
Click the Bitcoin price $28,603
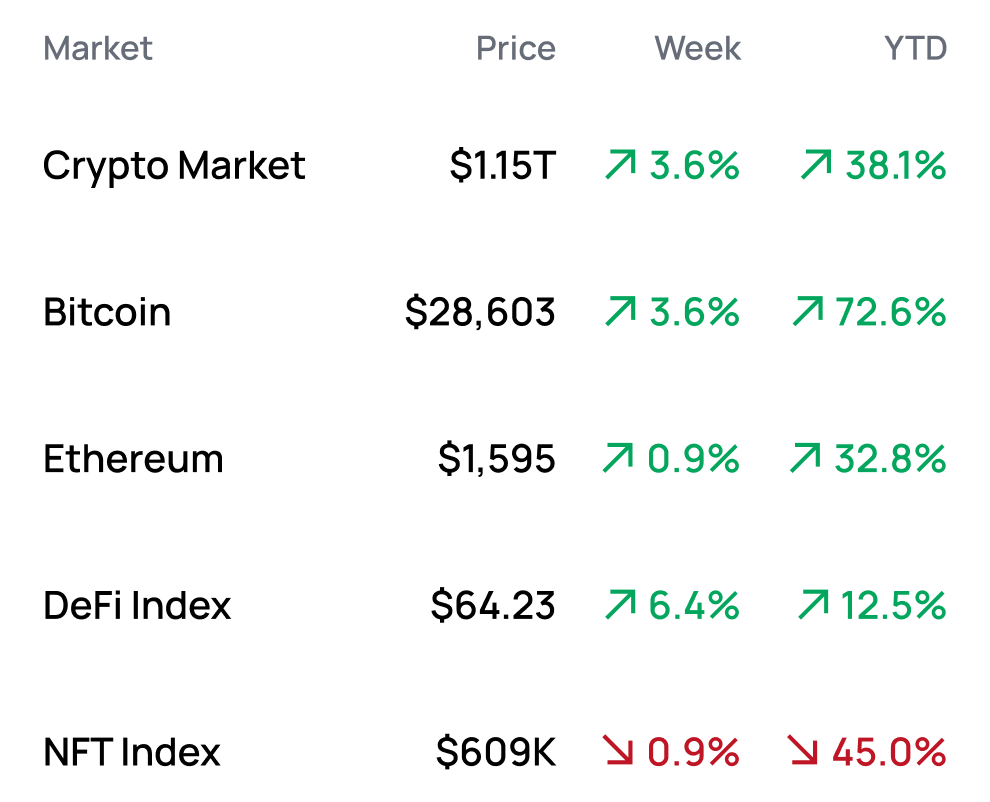pyautogui.click(x=480, y=312)
